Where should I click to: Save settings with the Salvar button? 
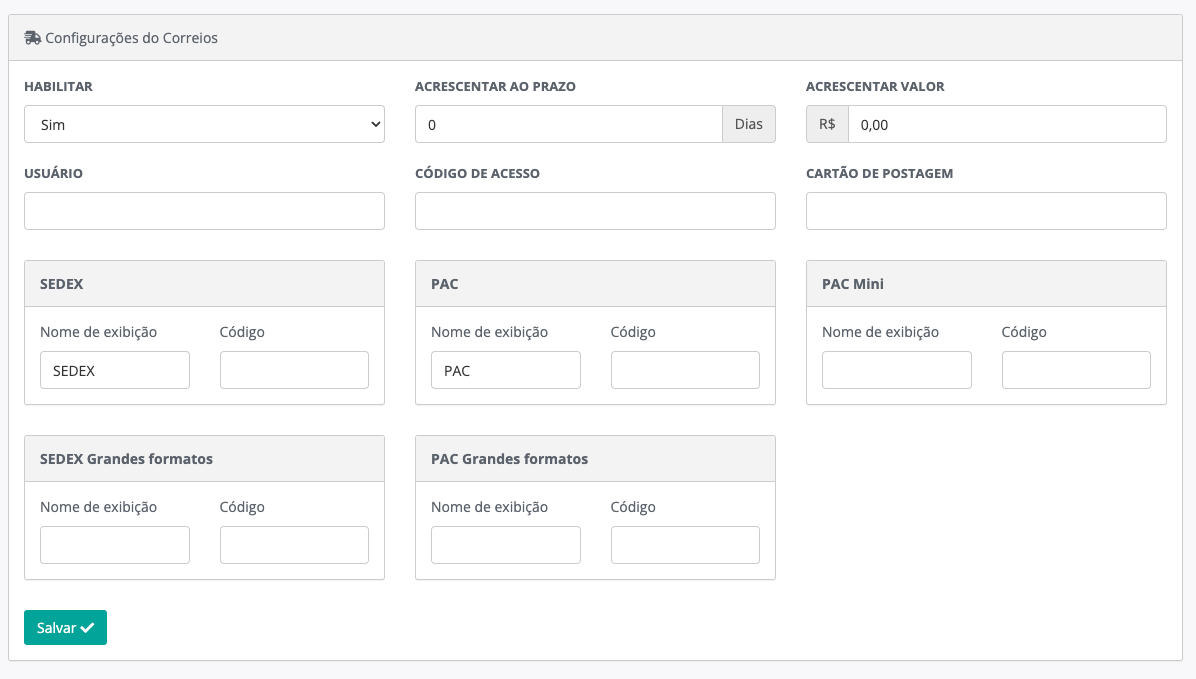point(66,627)
